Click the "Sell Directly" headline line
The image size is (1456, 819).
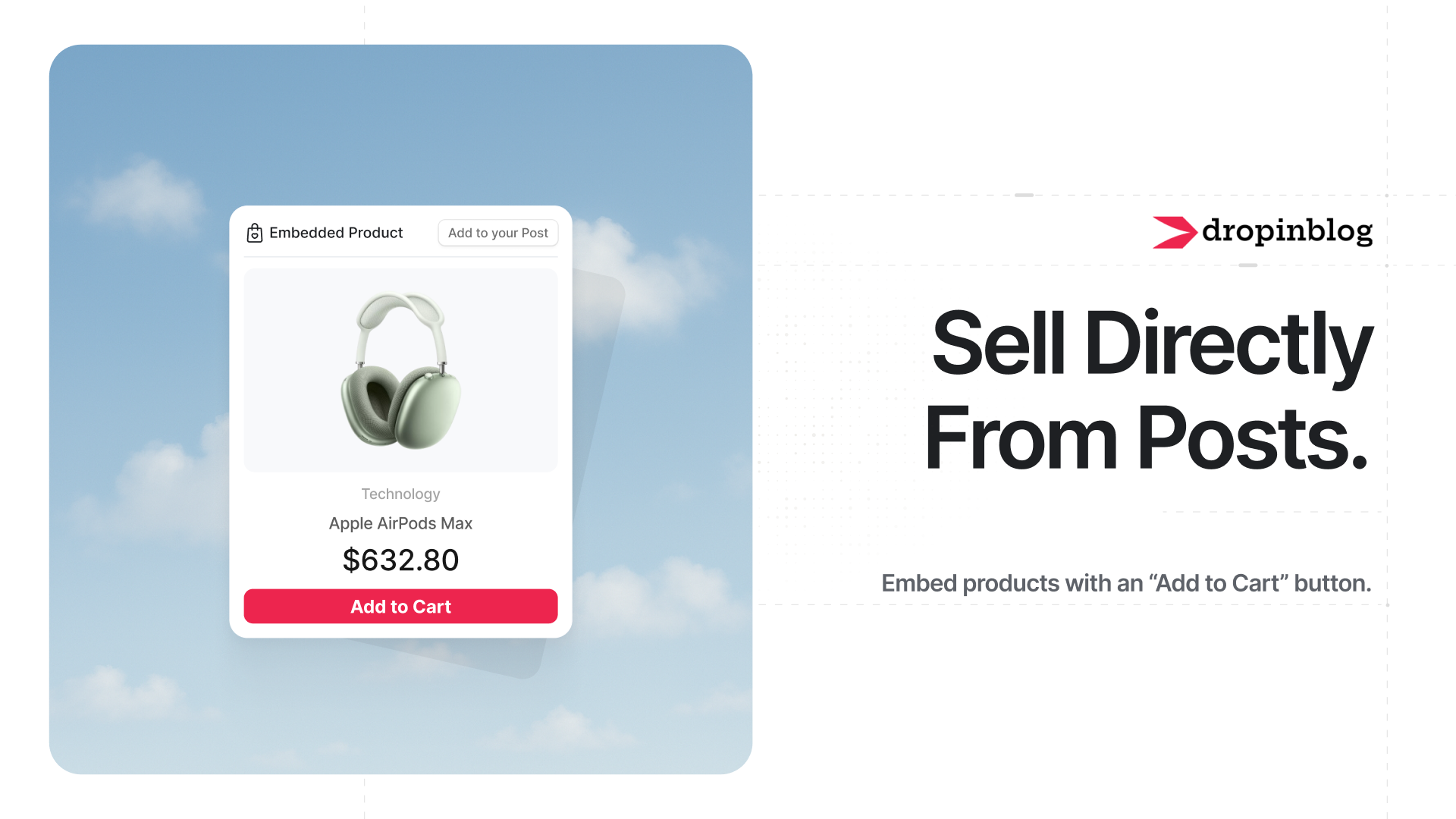[1151, 344]
